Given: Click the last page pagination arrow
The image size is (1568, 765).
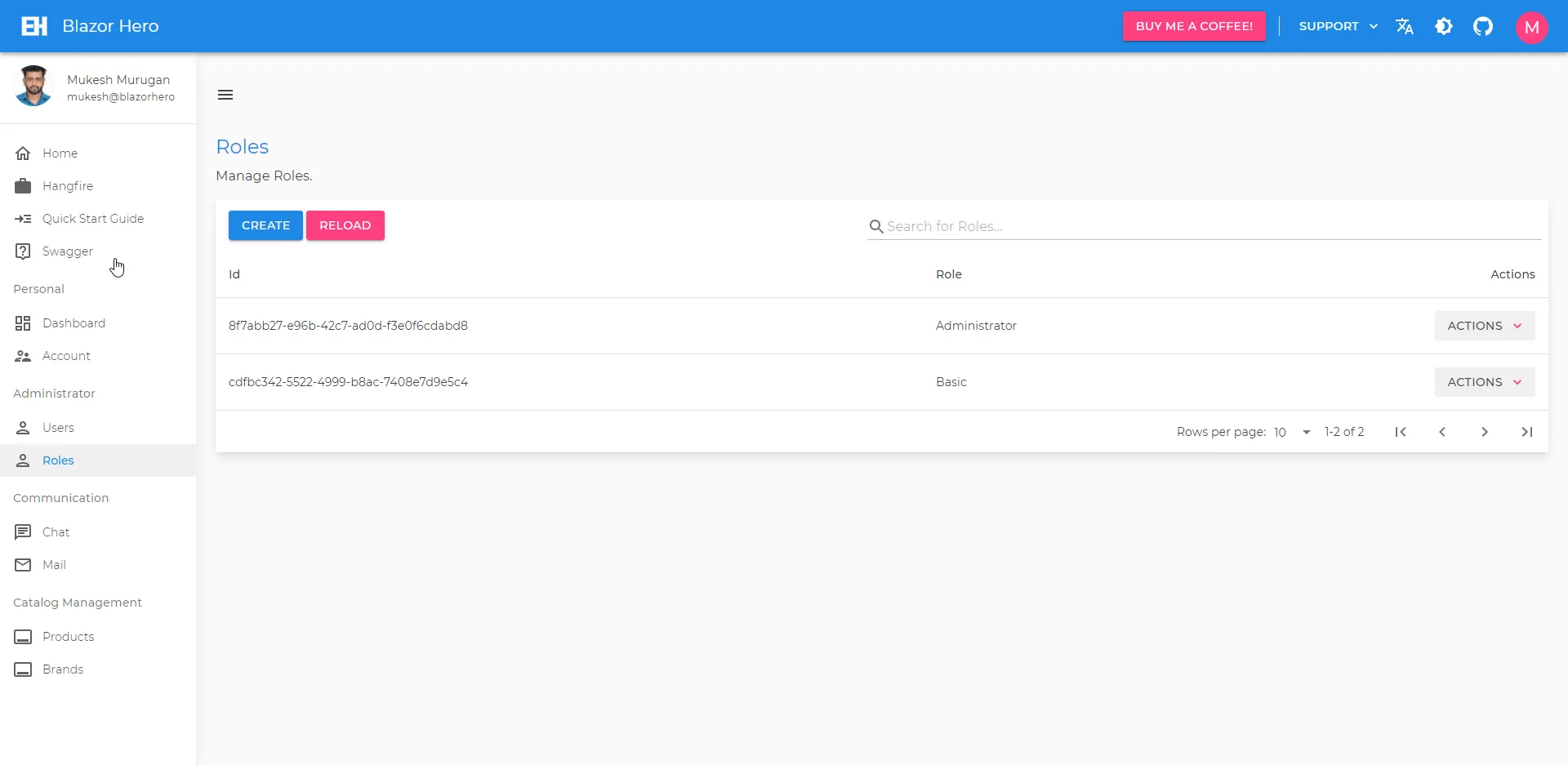Looking at the screenshot, I should [x=1526, y=432].
